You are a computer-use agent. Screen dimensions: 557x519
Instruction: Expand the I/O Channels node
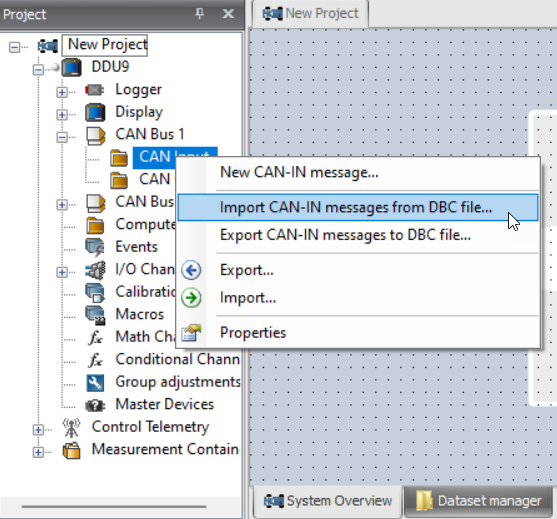[62, 272]
